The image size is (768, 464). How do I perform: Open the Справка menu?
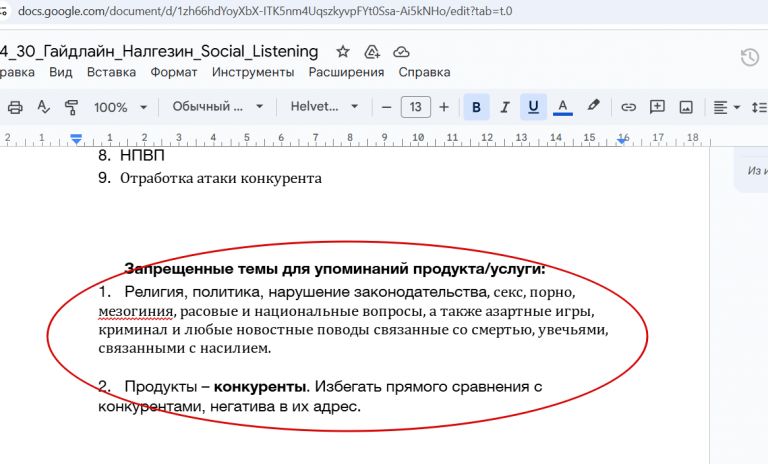(x=424, y=73)
